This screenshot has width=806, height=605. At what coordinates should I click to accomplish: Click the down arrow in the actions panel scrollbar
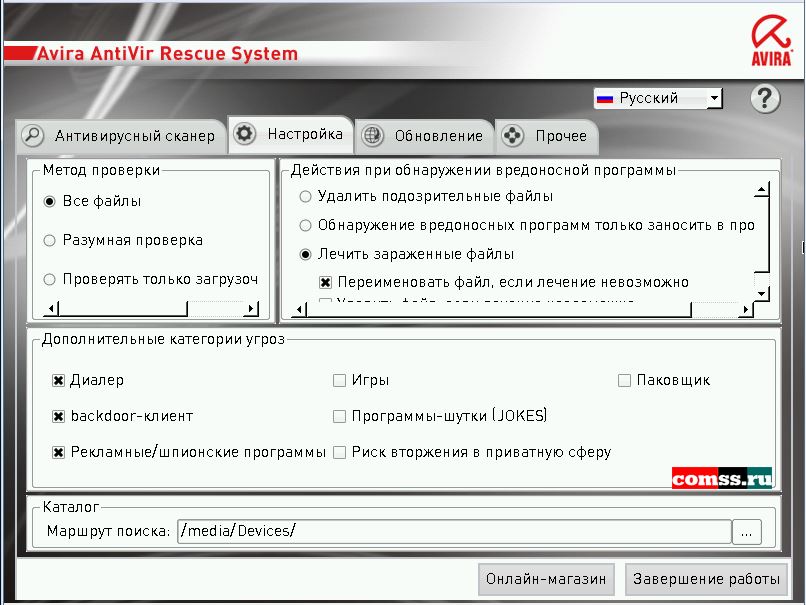[761, 294]
